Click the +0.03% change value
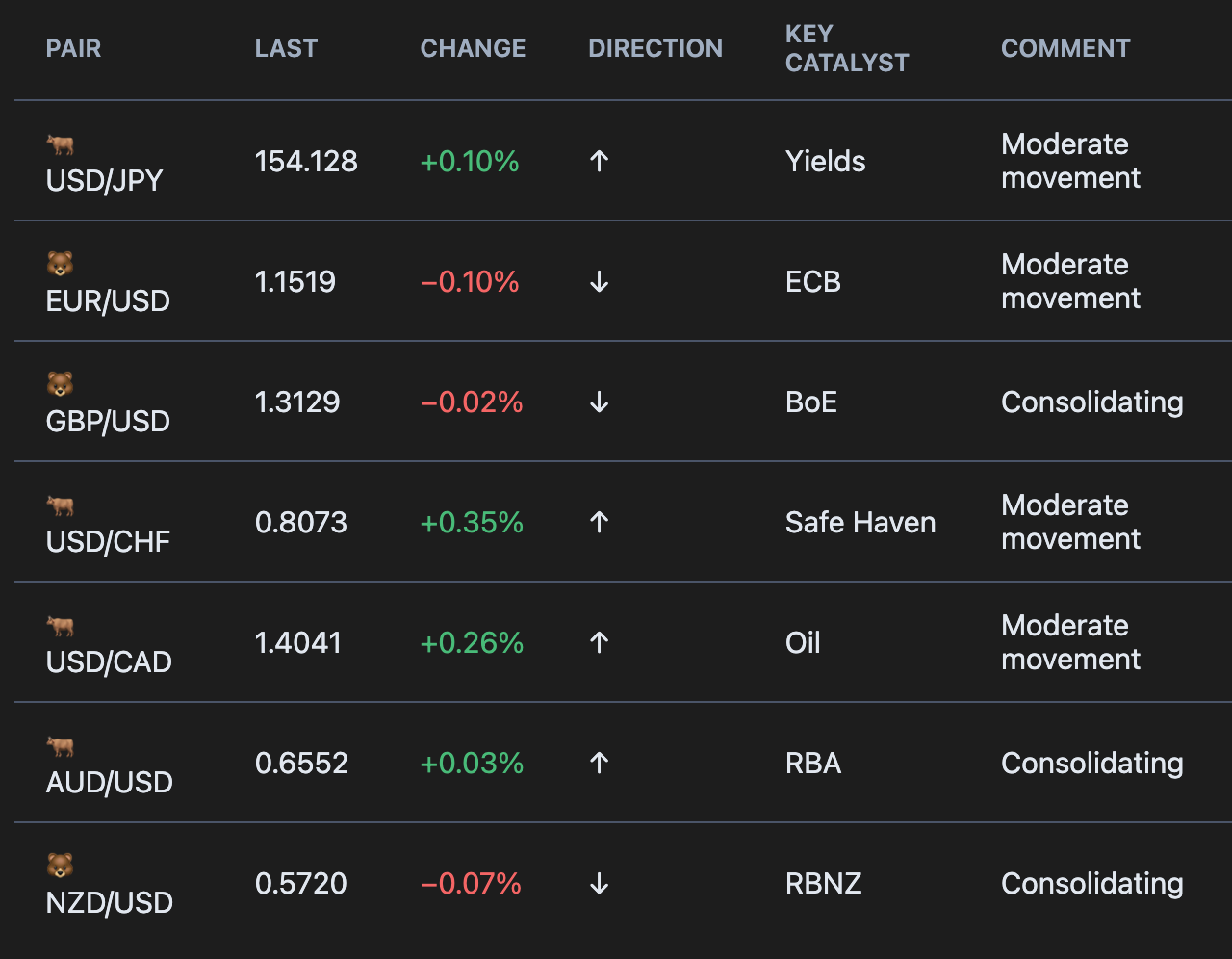1232x959 pixels. [472, 763]
